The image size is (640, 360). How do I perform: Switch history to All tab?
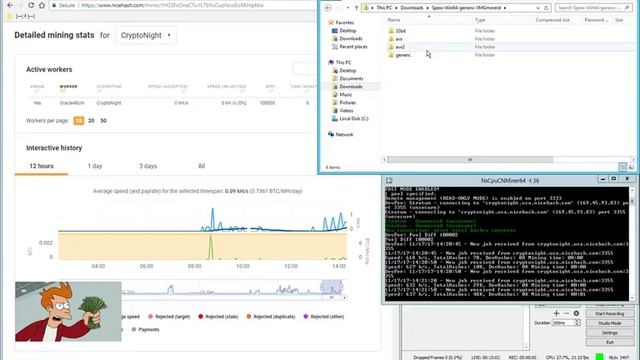tap(201, 166)
